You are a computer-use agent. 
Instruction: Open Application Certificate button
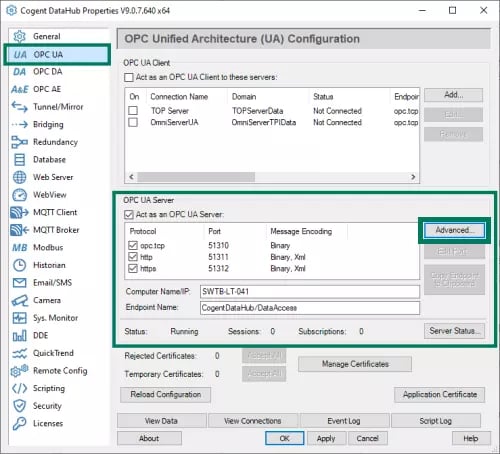tap(440, 395)
